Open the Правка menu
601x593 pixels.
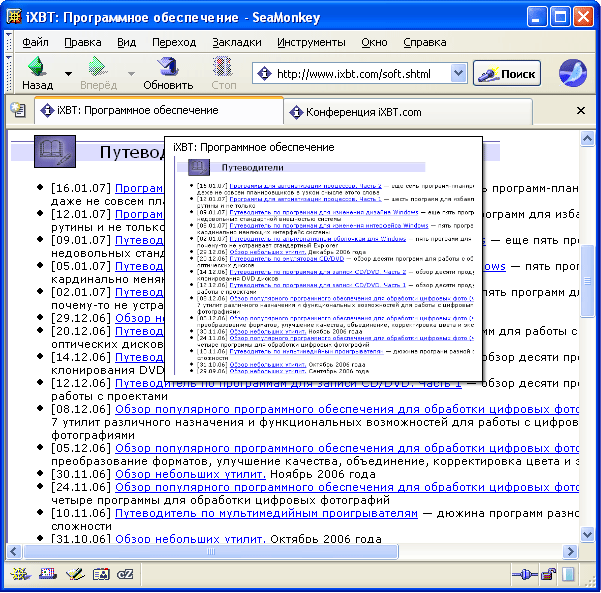tap(83, 42)
